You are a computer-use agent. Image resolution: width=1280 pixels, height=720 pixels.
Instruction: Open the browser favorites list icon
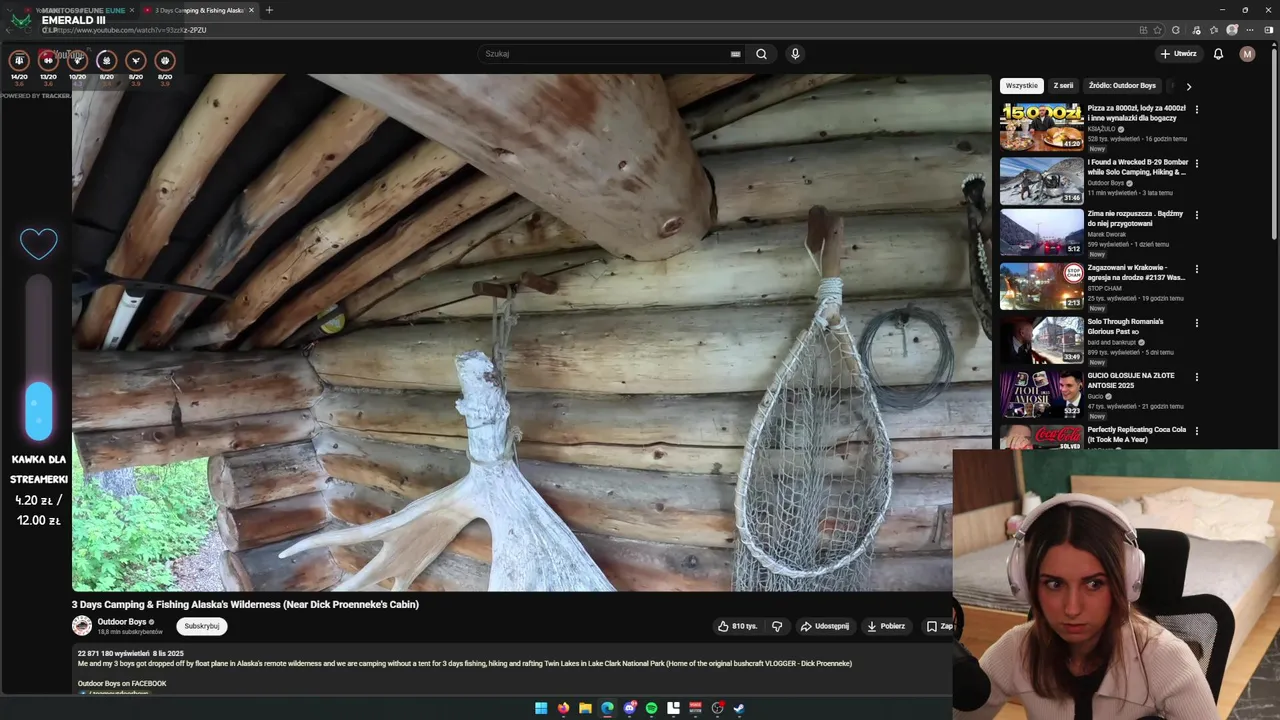tap(1214, 30)
